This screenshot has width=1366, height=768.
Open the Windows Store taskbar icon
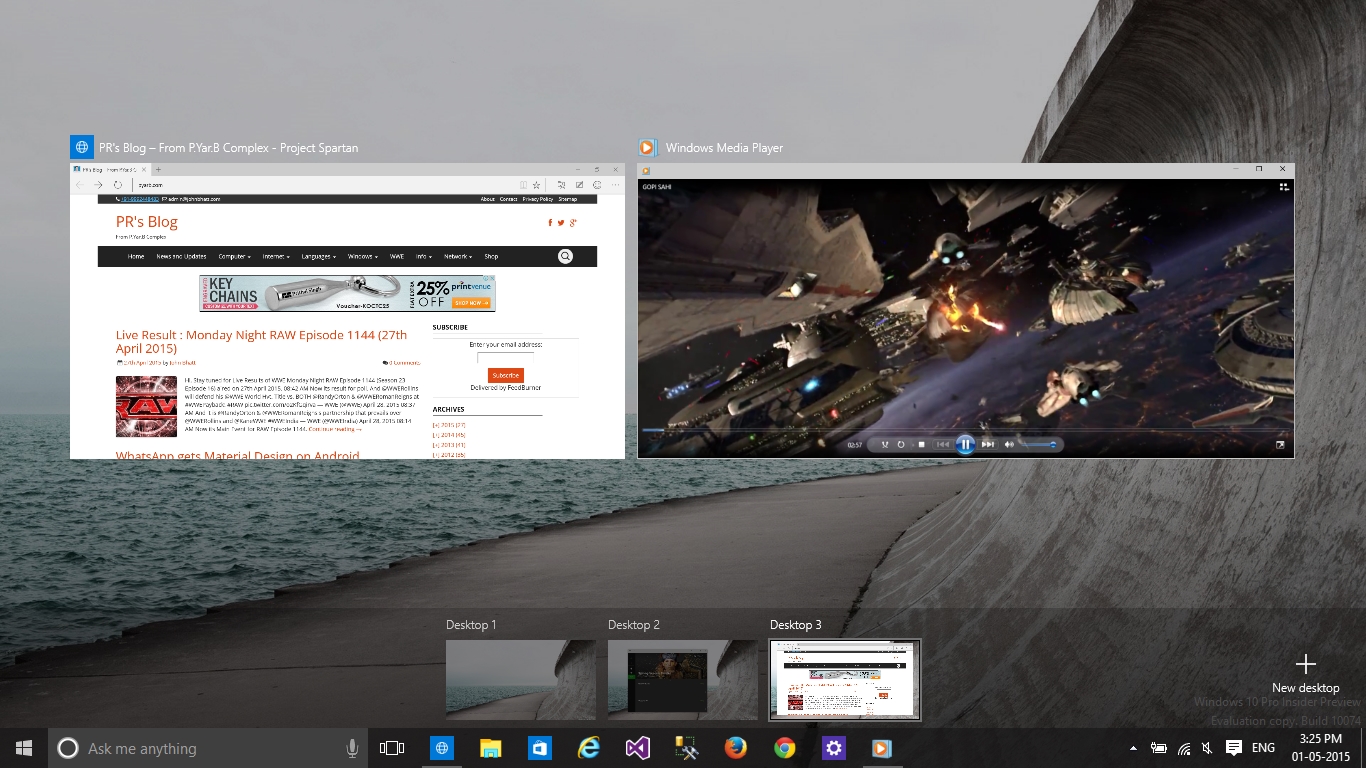(x=539, y=748)
